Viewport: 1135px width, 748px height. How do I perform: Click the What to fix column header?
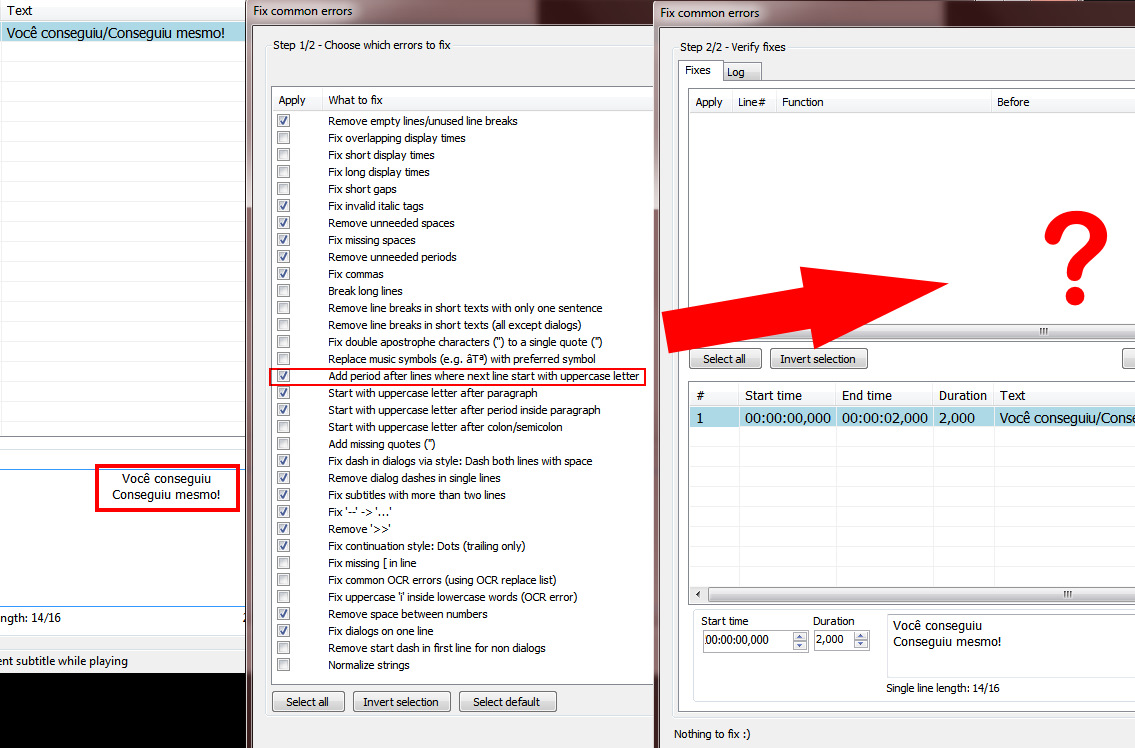486,100
